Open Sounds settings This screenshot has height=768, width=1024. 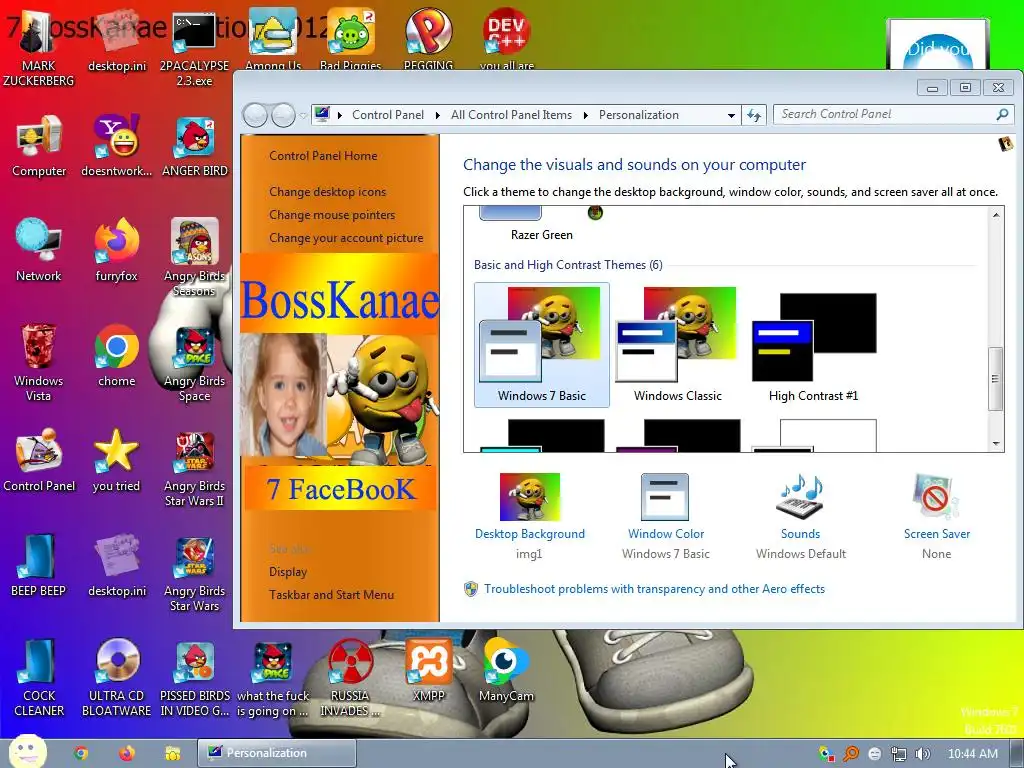(801, 516)
